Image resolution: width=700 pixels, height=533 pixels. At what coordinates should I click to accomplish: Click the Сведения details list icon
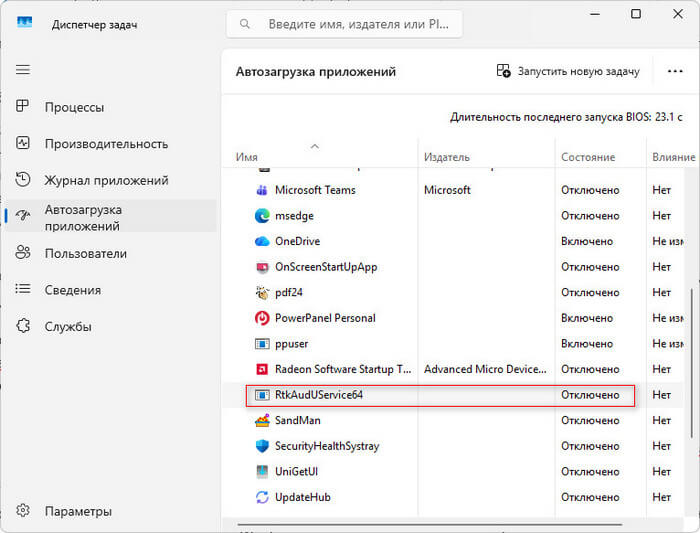click(x=23, y=290)
